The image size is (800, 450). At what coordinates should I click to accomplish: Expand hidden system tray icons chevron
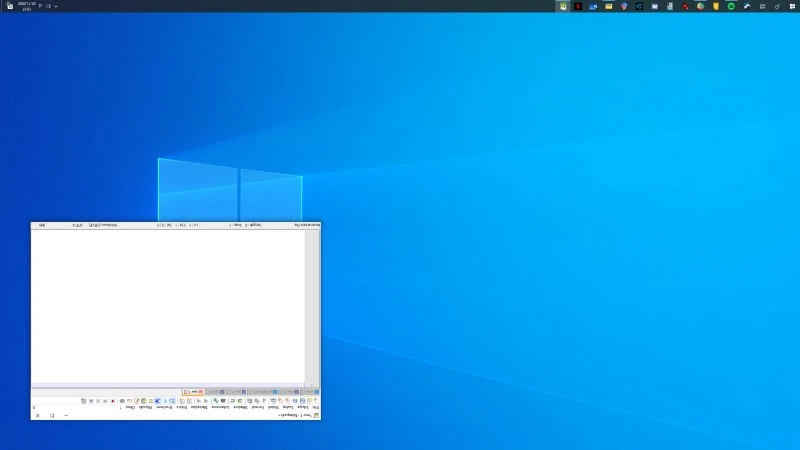[55, 6]
